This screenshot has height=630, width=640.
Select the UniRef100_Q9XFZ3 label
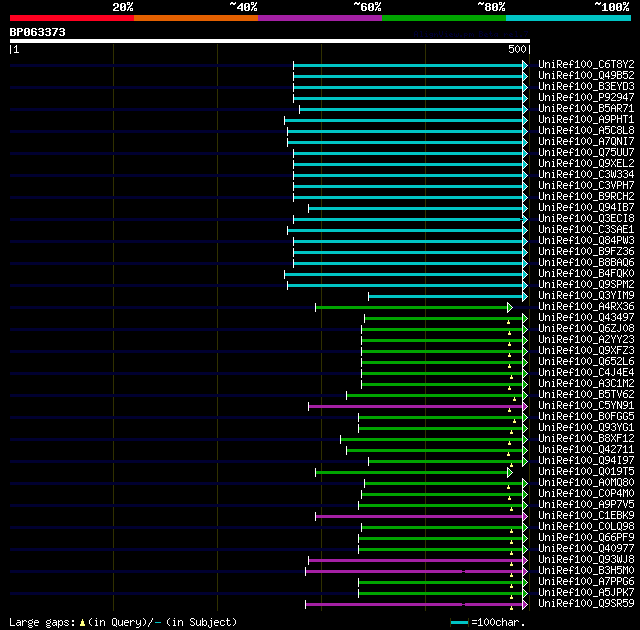[x=586, y=351]
